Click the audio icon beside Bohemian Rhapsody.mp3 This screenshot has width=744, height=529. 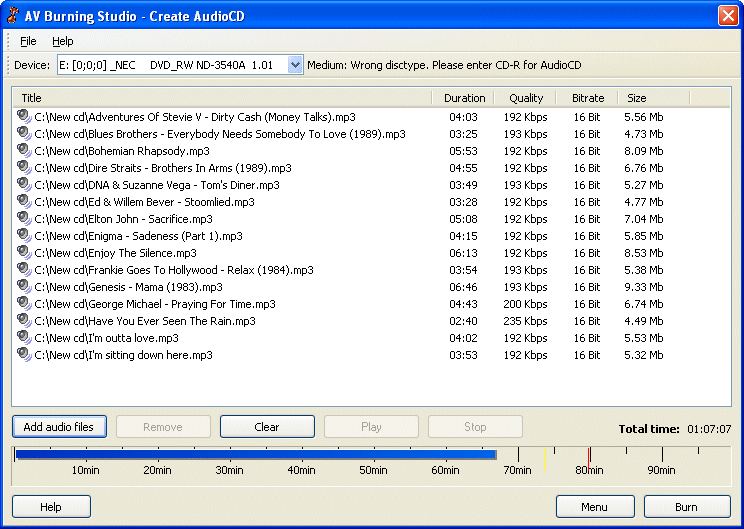[x=24, y=150]
